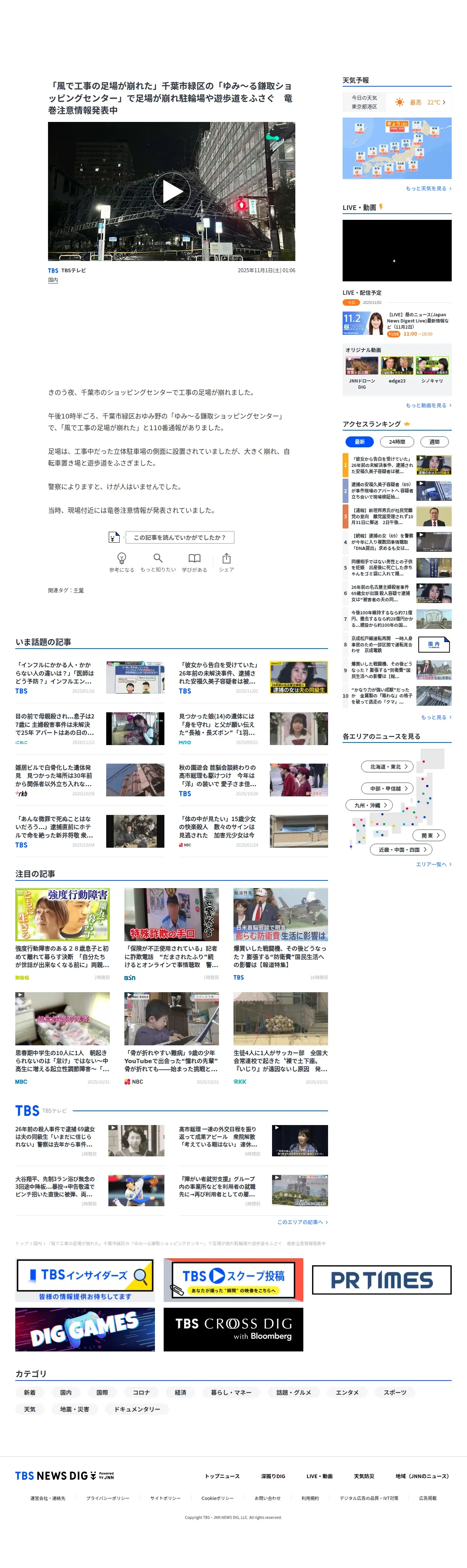This screenshot has height=1568, width=467.
Task: Expand the 近畿・中国・四国 area button
Action: coord(402,850)
